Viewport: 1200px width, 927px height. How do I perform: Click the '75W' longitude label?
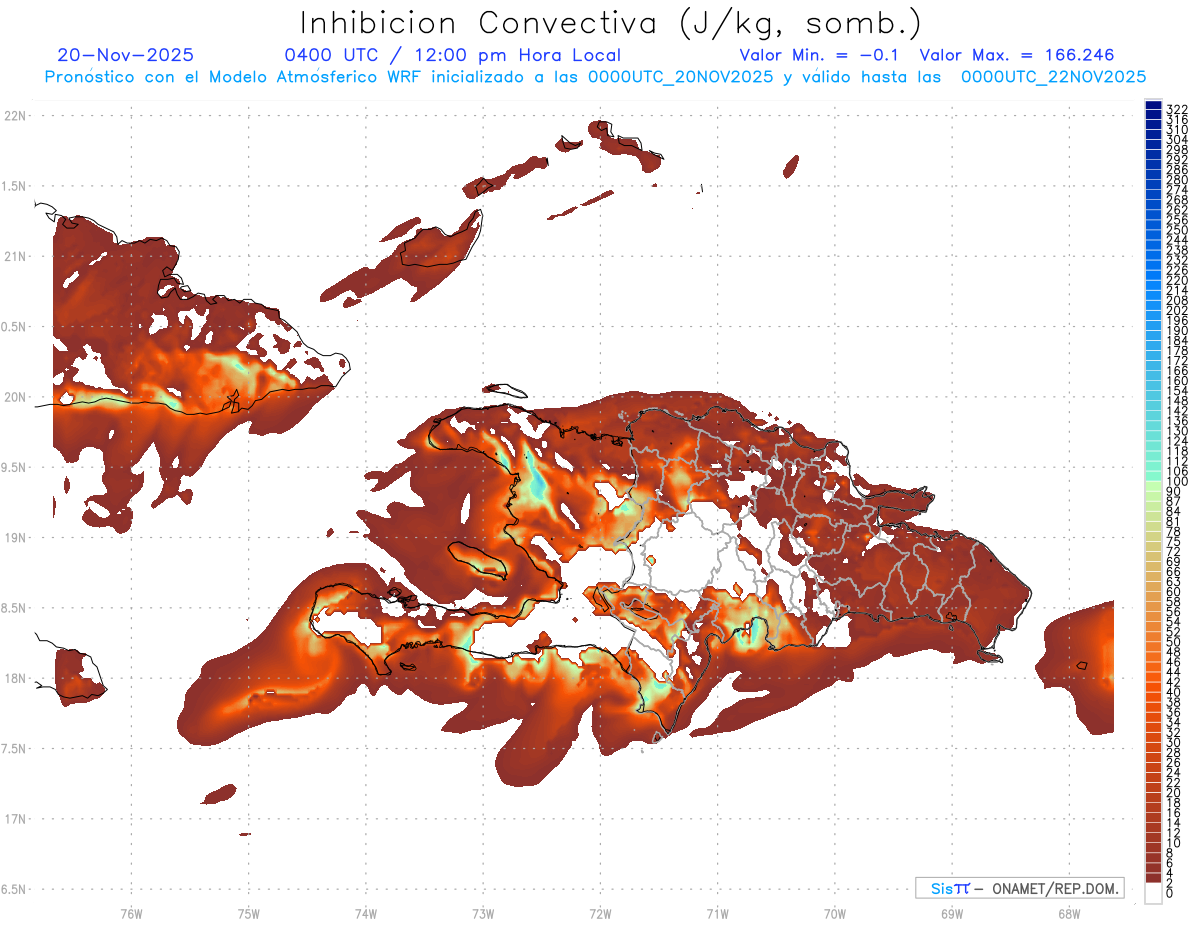pyautogui.click(x=248, y=912)
